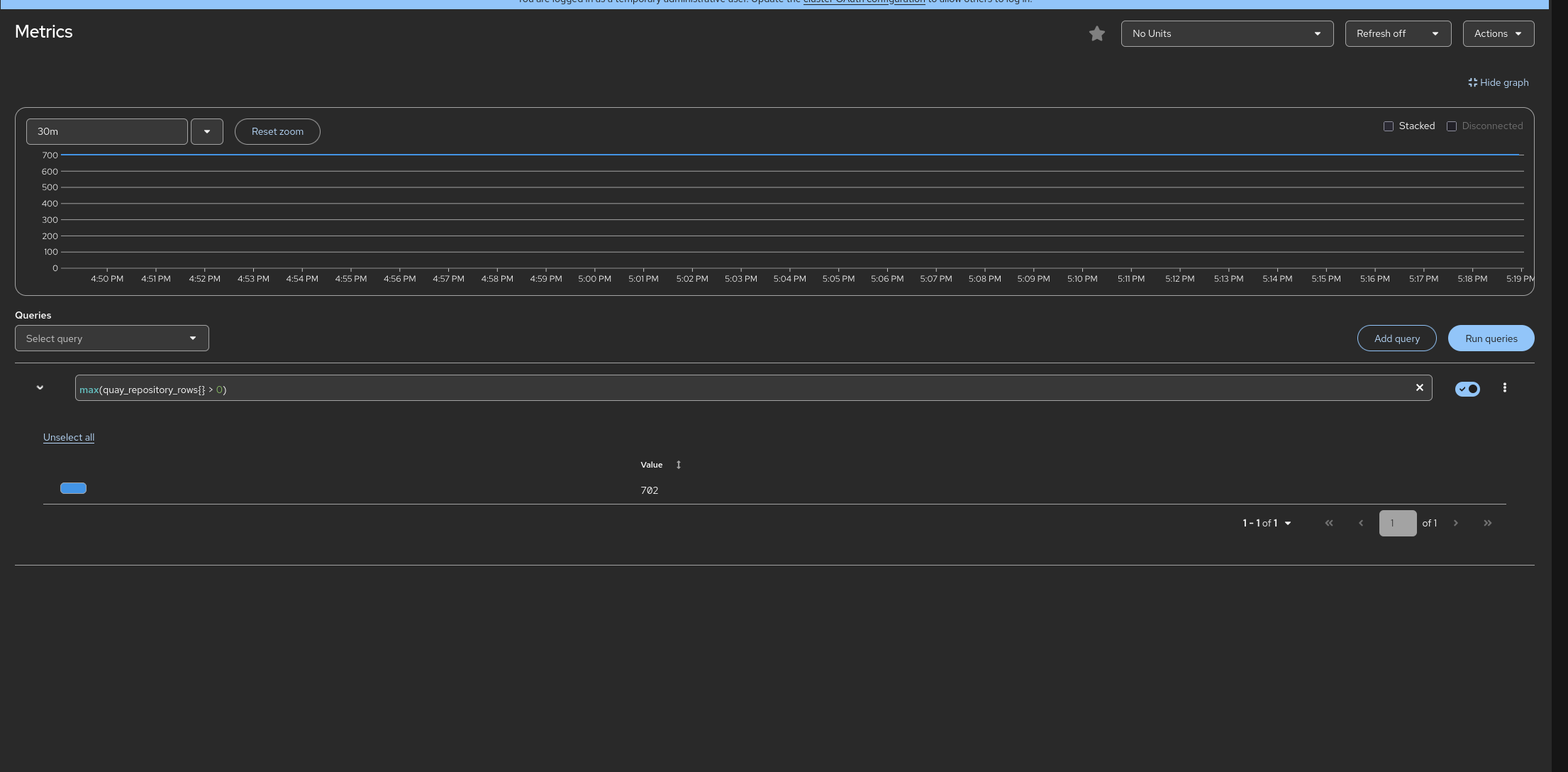Image resolution: width=1568 pixels, height=772 pixels.
Task: Go to last page arrow
Action: point(1487,523)
